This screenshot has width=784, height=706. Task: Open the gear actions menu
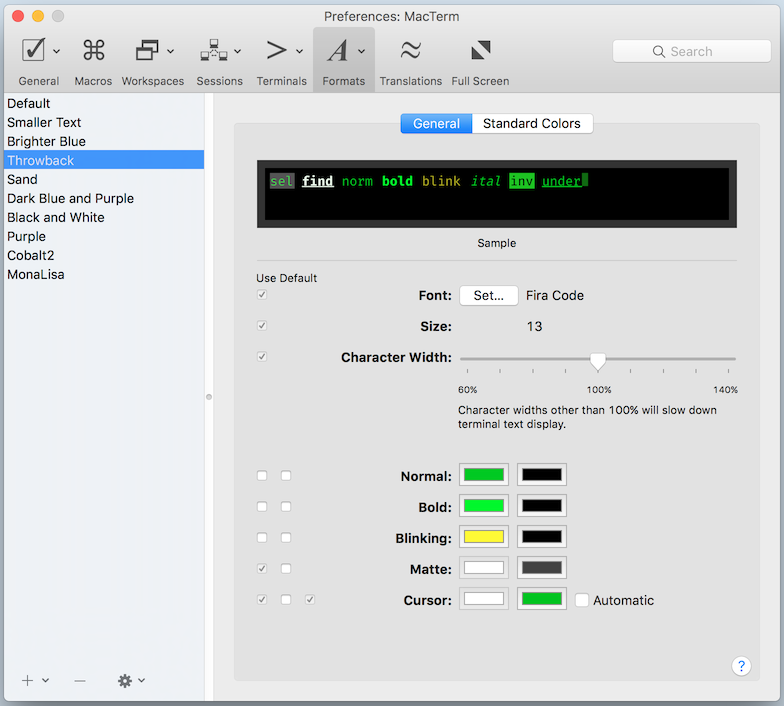[x=130, y=680]
